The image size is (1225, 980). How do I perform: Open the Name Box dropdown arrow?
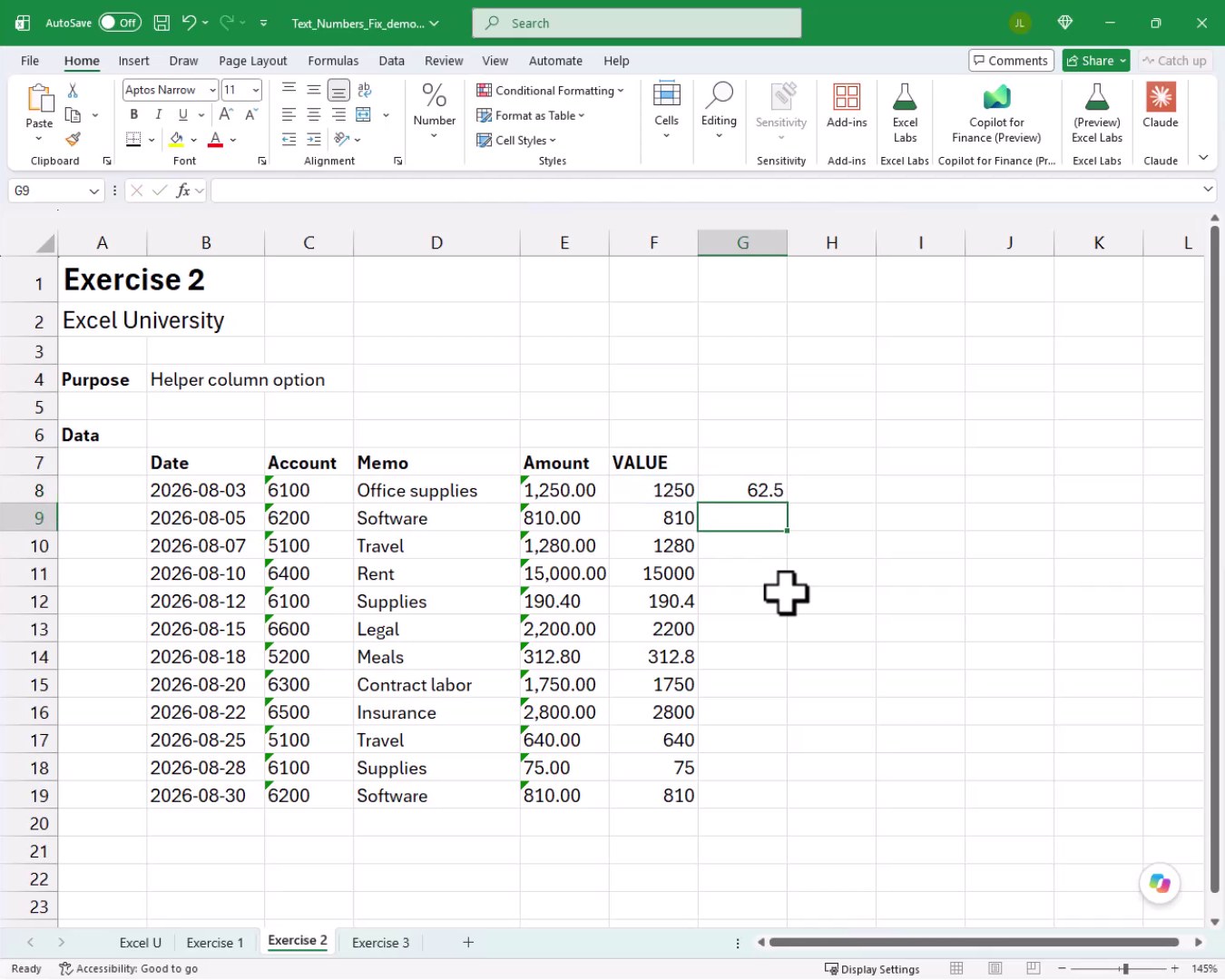click(93, 191)
